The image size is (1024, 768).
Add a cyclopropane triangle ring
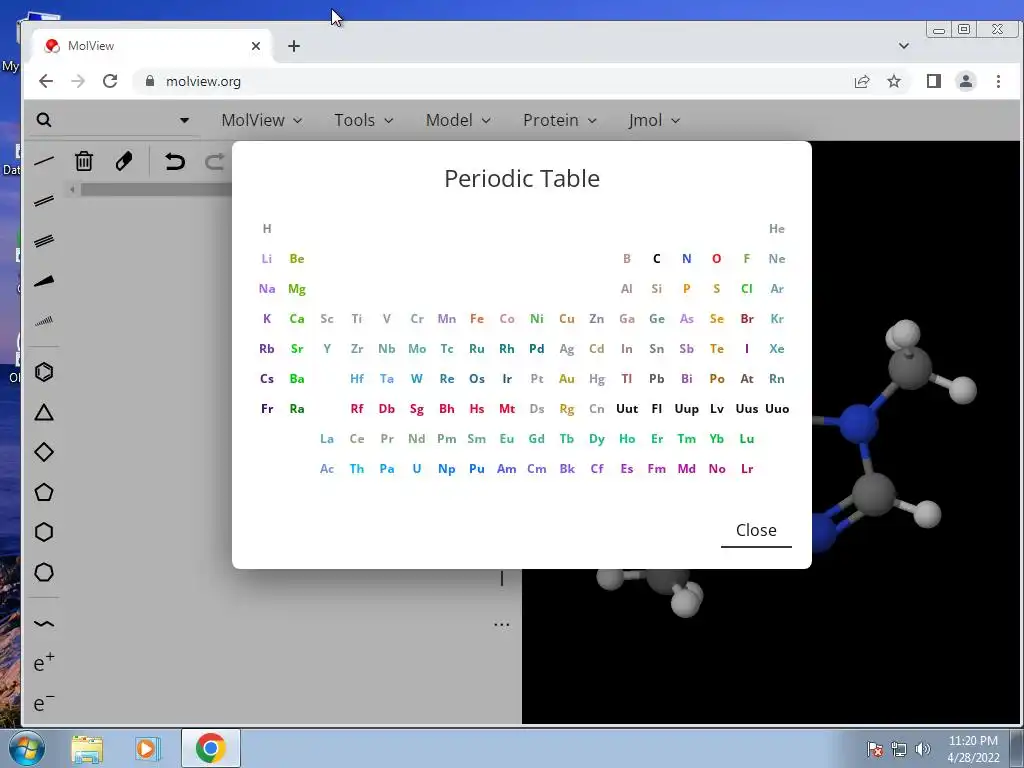coord(44,412)
